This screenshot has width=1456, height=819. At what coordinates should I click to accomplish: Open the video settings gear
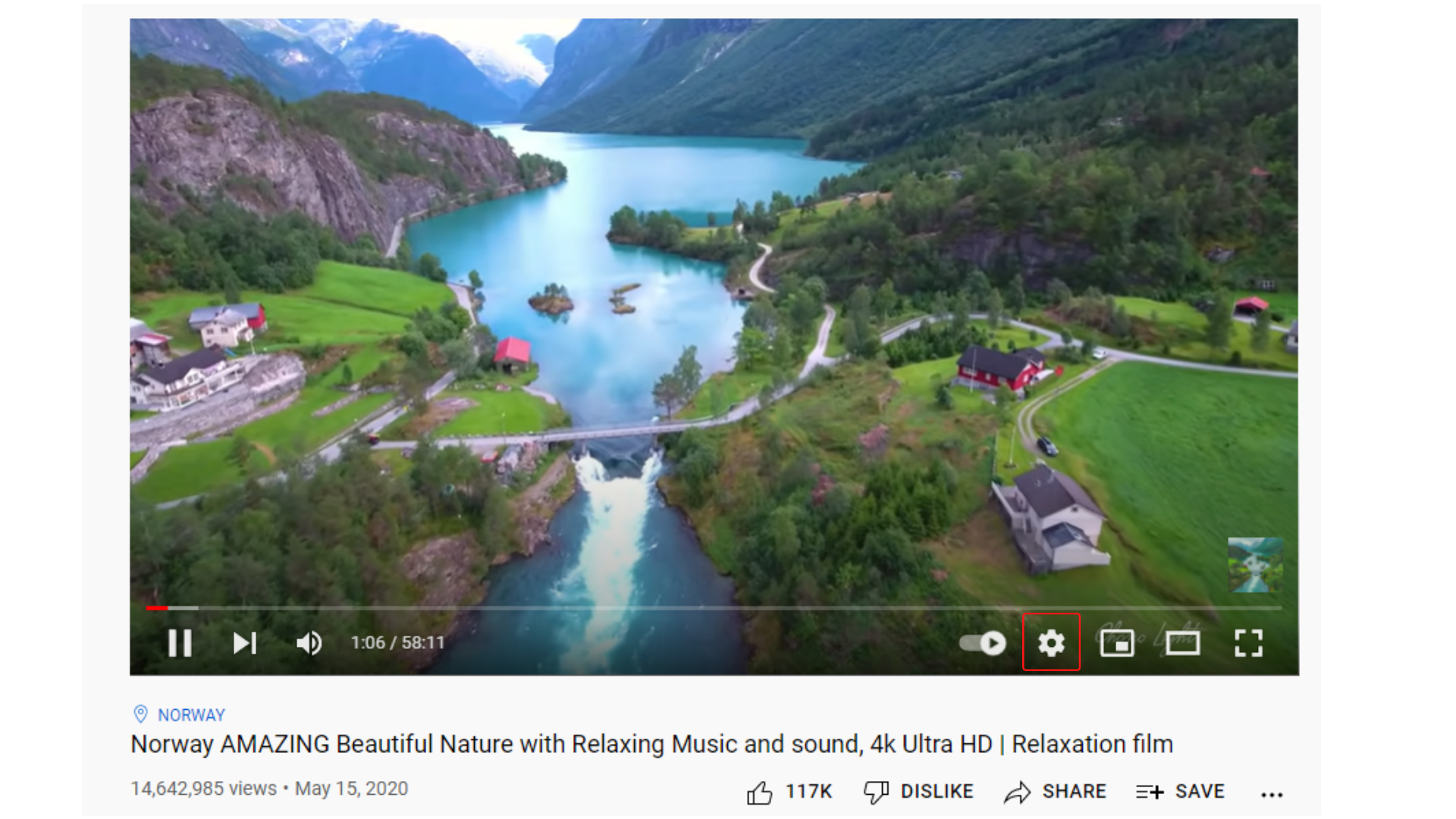pyautogui.click(x=1051, y=643)
